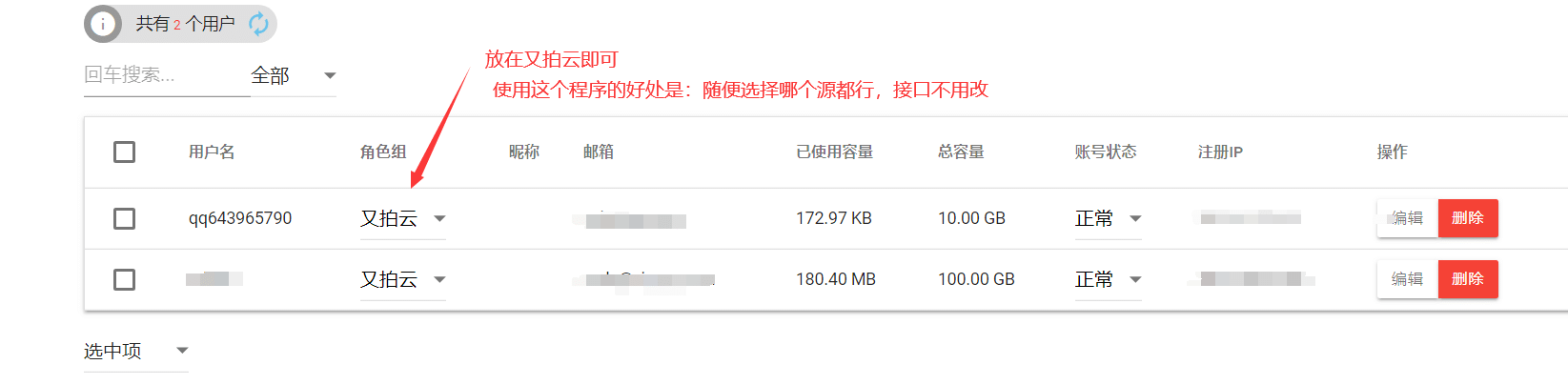1568x385 pixels.
Task: Tick the select-all checkbox in table header
Action: 124,152
